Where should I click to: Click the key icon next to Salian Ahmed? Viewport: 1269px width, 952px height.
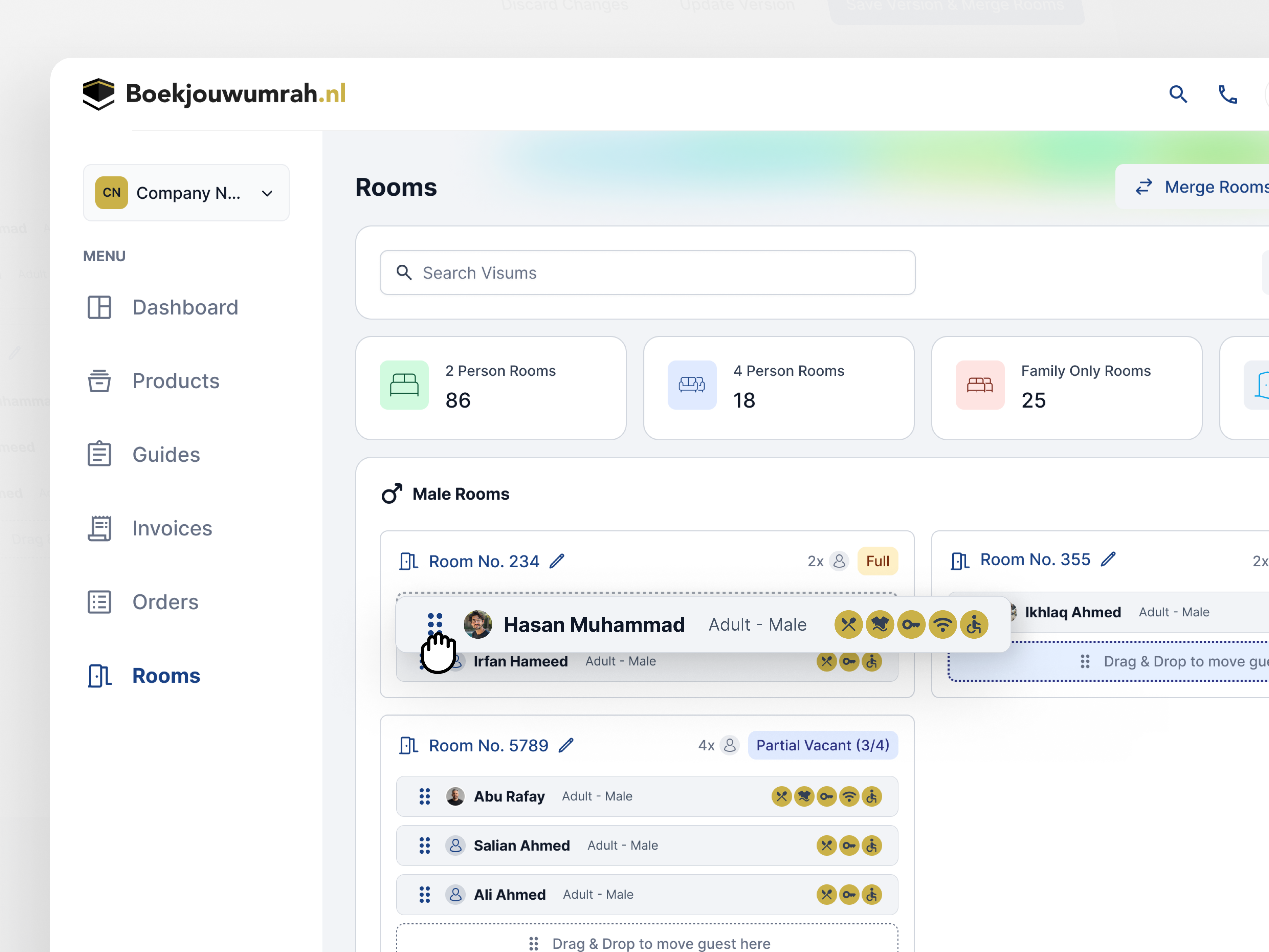click(850, 845)
